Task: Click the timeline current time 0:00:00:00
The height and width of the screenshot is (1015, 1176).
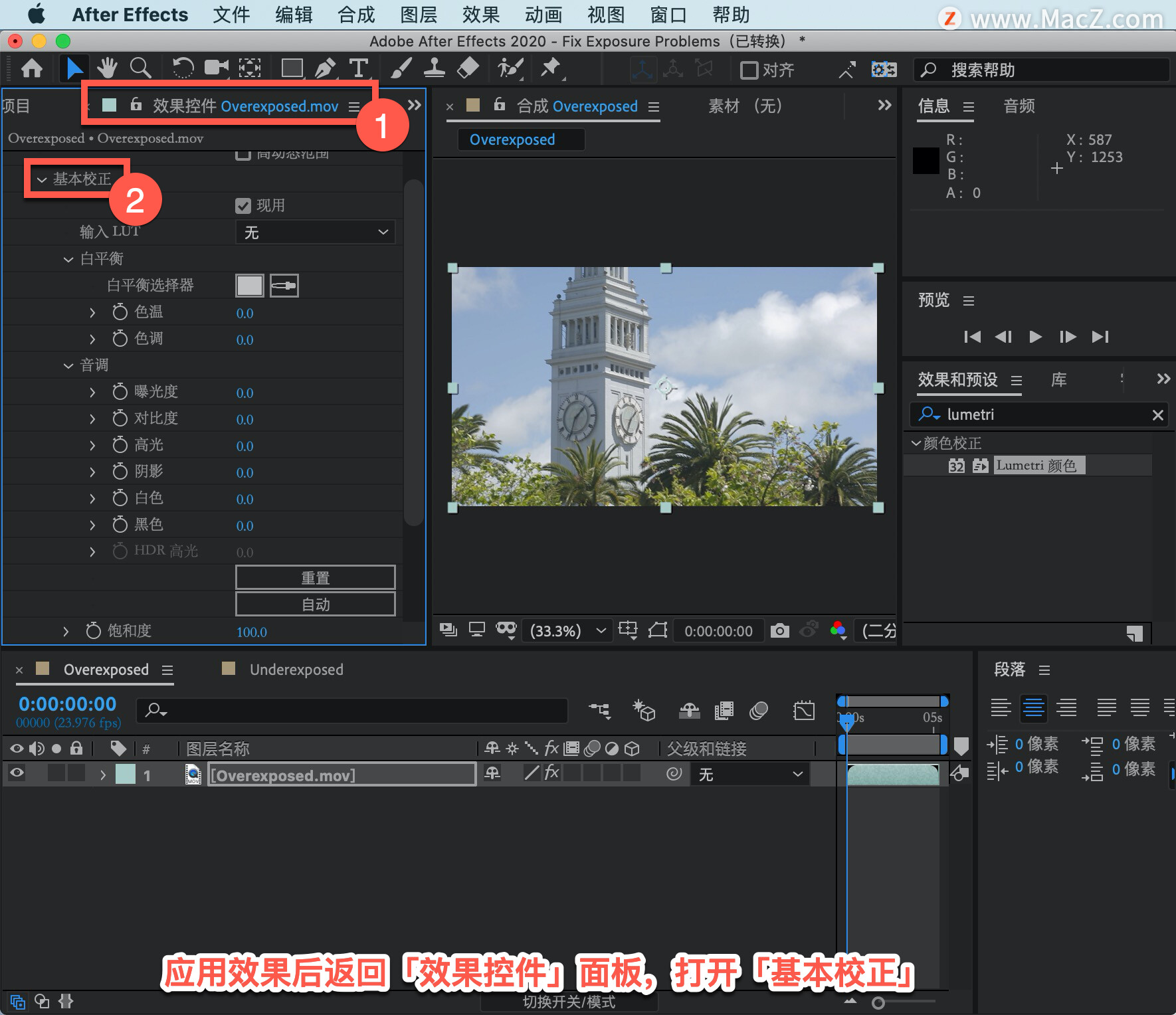Action: click(68, 704)
